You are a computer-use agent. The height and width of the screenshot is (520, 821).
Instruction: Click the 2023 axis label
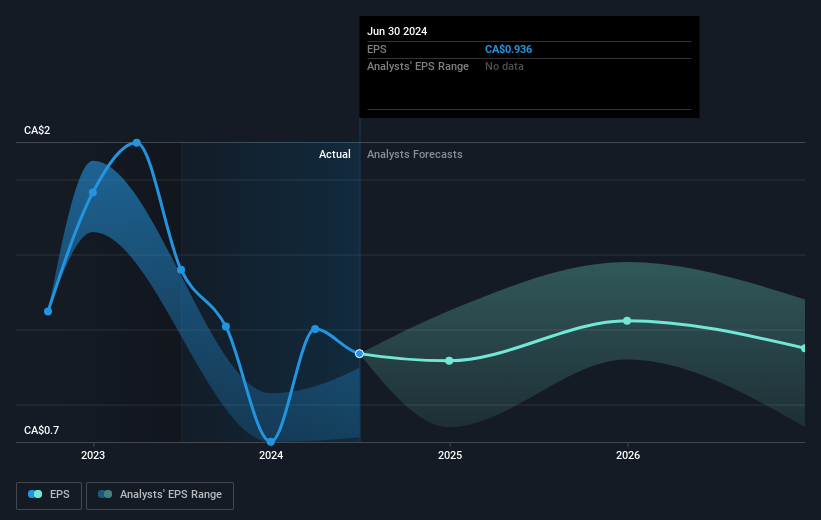[93, 456]
